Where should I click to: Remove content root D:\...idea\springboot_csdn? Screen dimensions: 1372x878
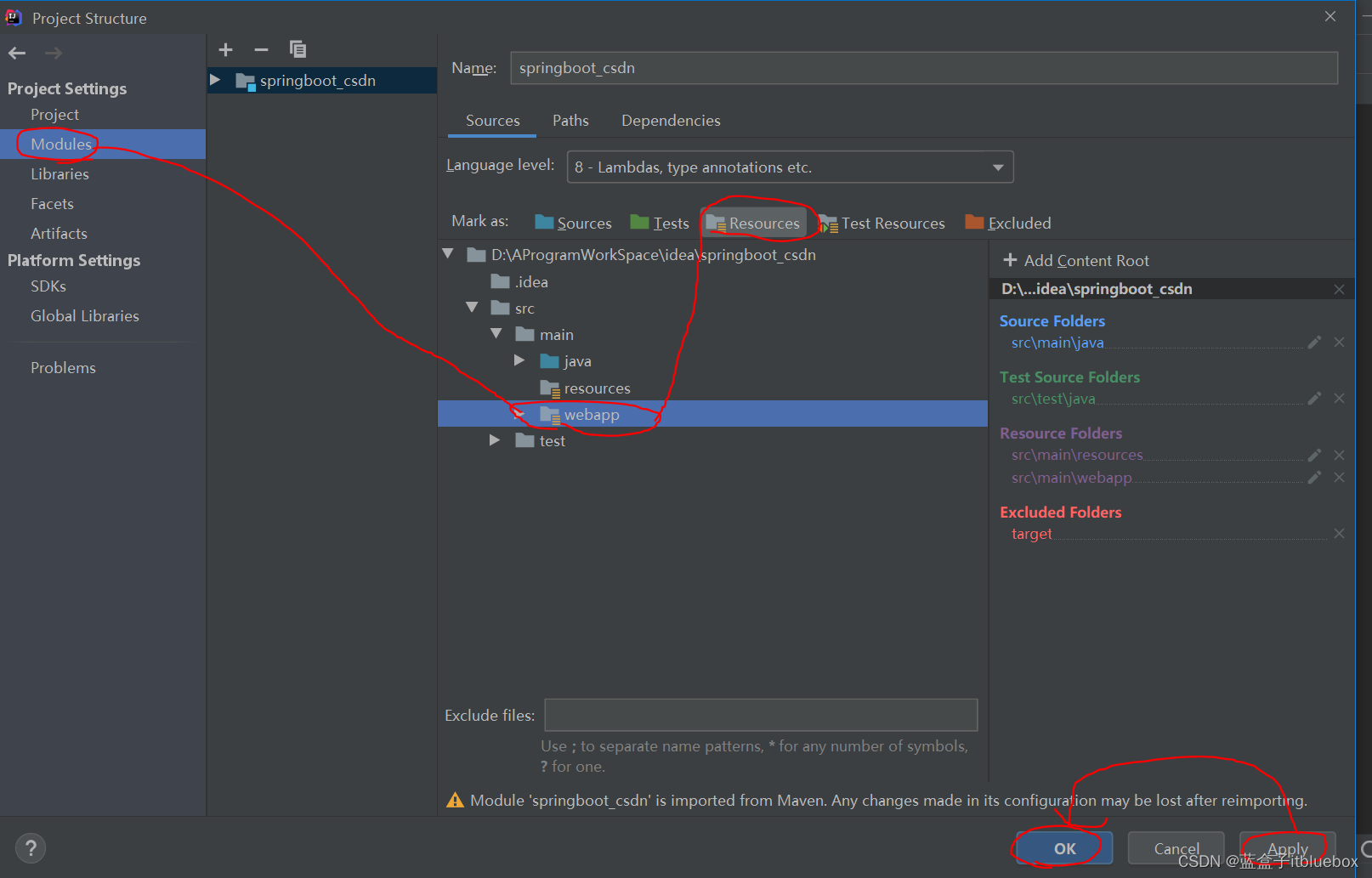[x=1339, y=289]
